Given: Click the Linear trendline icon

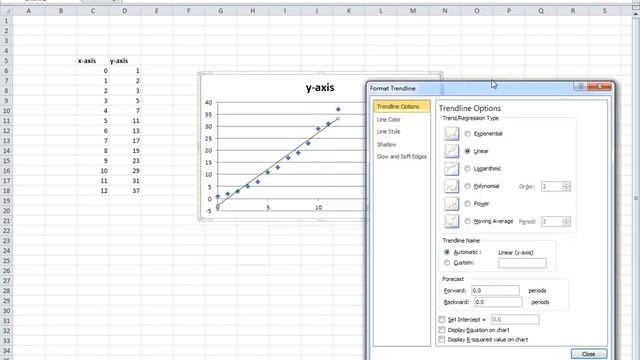Looking at the screenshot, I should click(451, 151).
